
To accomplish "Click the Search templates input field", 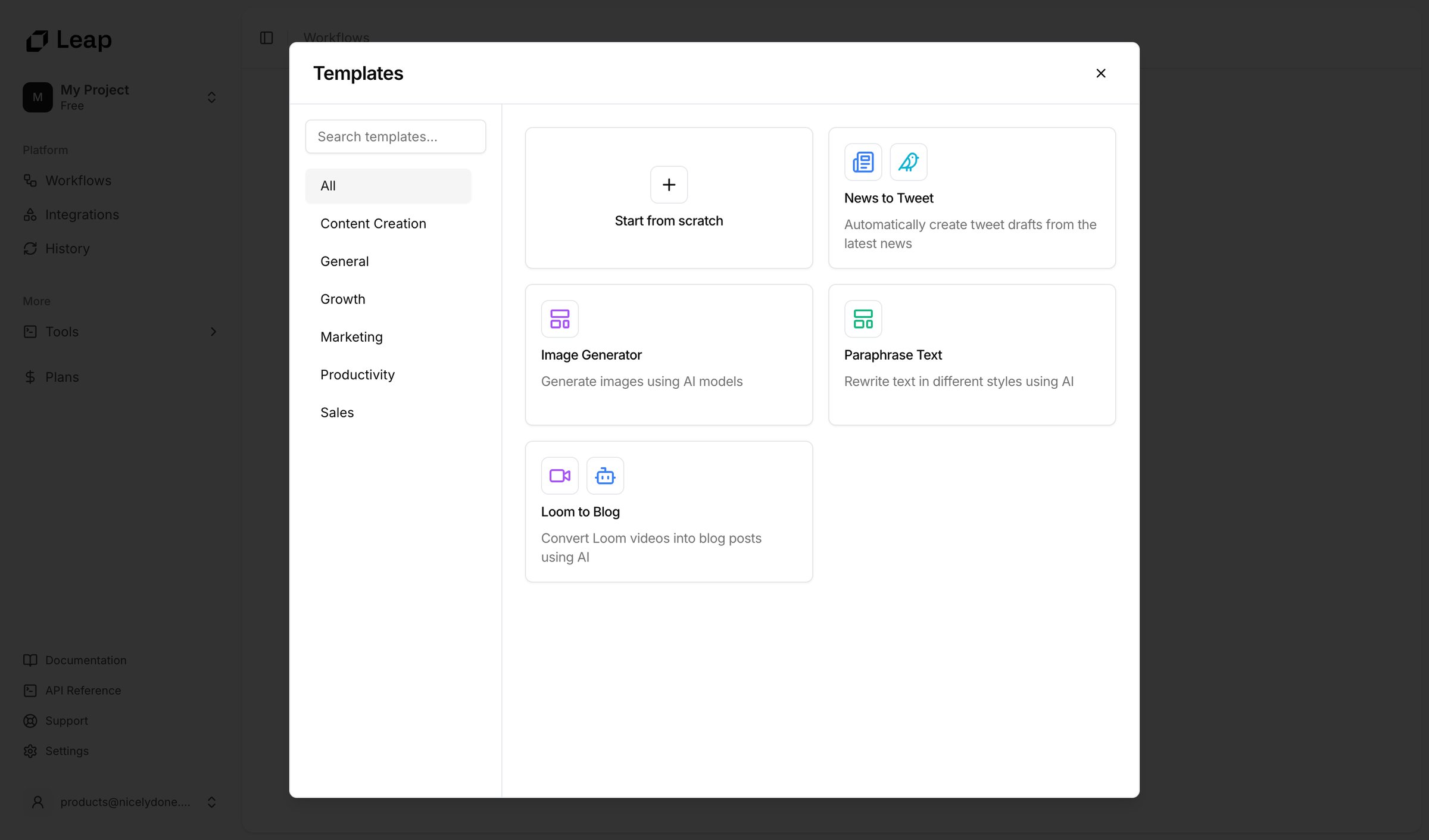I will click(395, 136).
